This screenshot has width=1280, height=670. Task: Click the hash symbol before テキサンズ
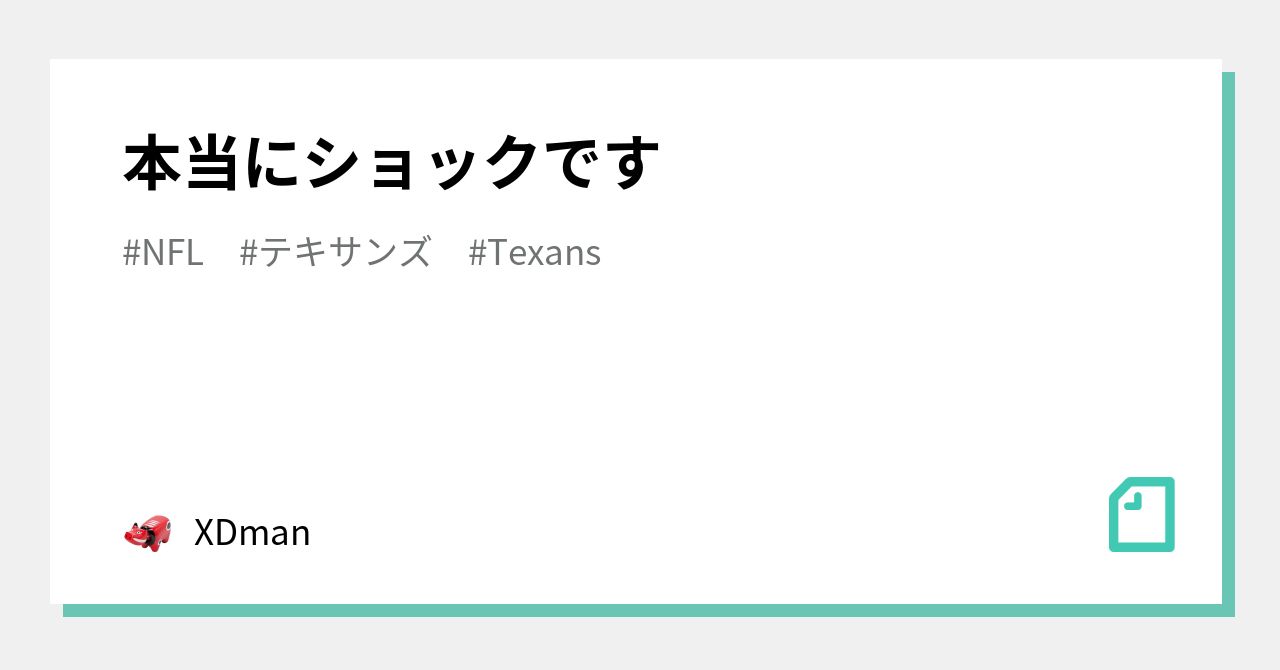pyautogui.click(x=249, y=253)
